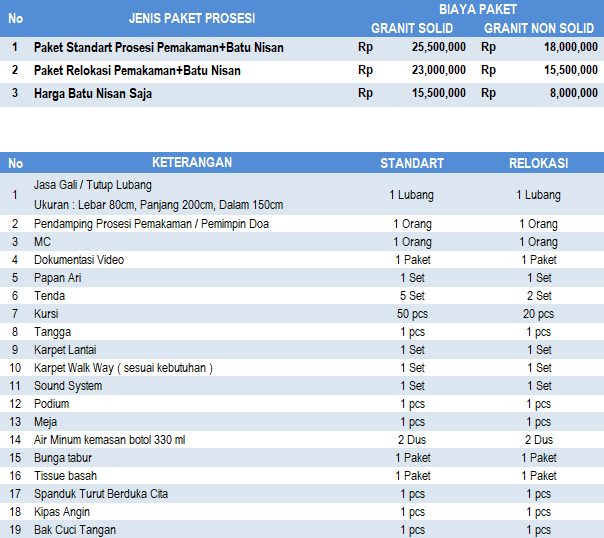Click the 'BIAYA PAKET' header cell
This screenshot has width=604, height=538.
point(477,8)
